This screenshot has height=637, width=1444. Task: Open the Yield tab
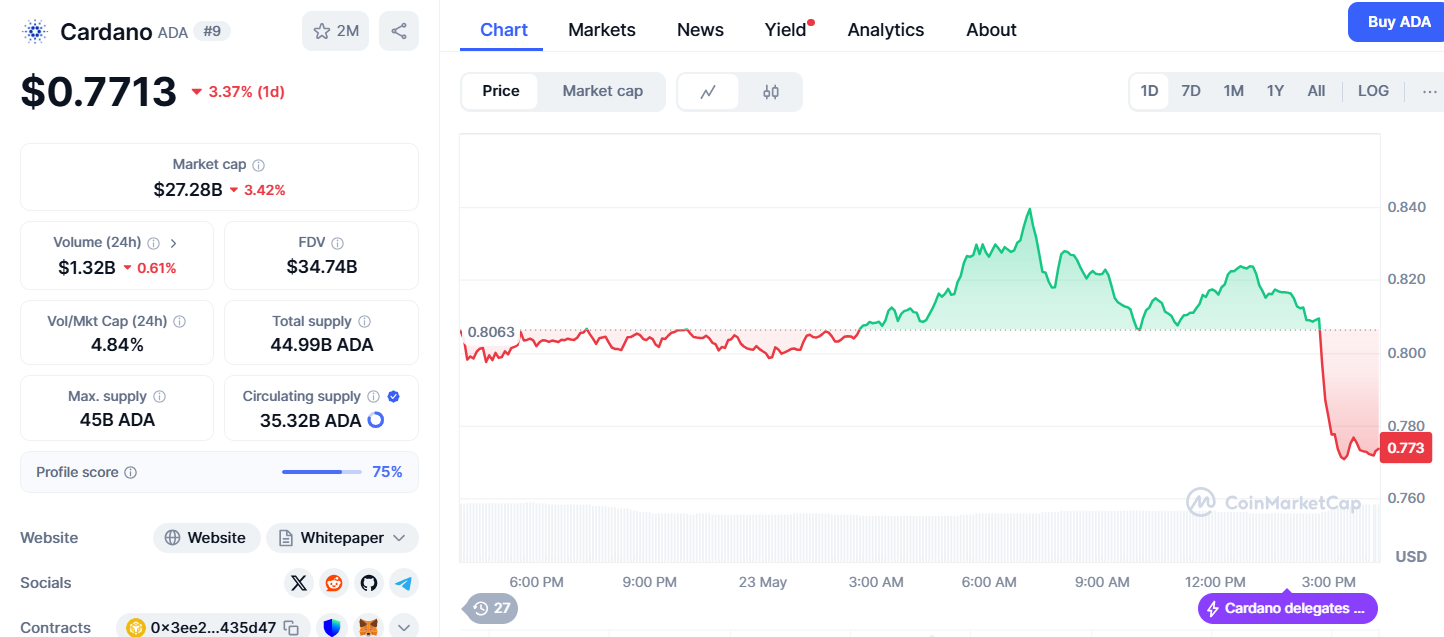pos(786,30)
